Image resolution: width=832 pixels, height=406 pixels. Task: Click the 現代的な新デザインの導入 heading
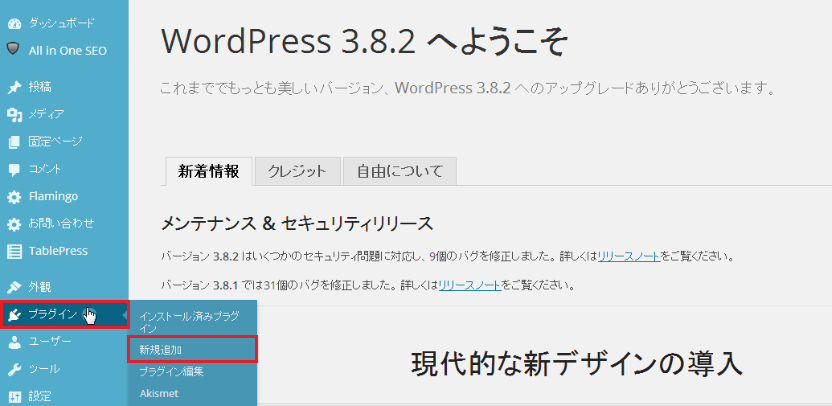[575, 364]
